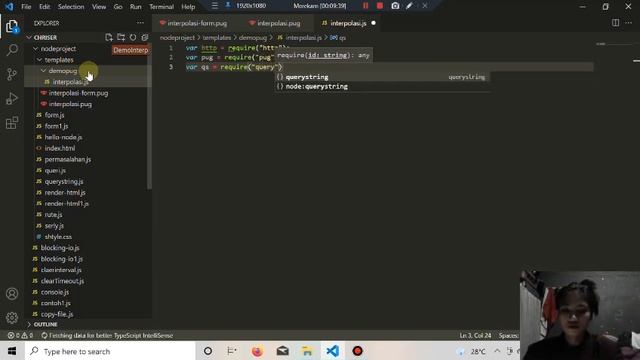Click the nodeproject breadcrumb
This screenshot has width=640, height=360.
click(178, 38)
